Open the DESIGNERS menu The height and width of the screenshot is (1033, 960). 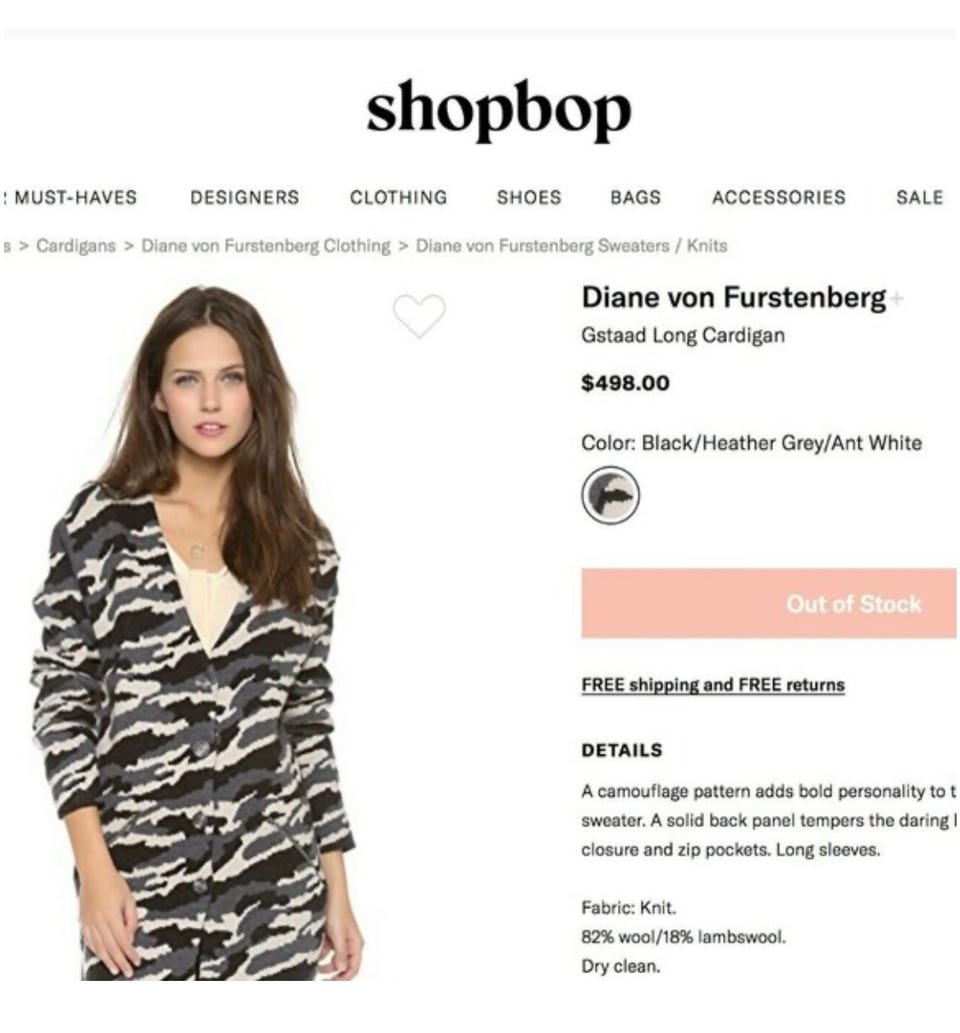tap(244, 197)
